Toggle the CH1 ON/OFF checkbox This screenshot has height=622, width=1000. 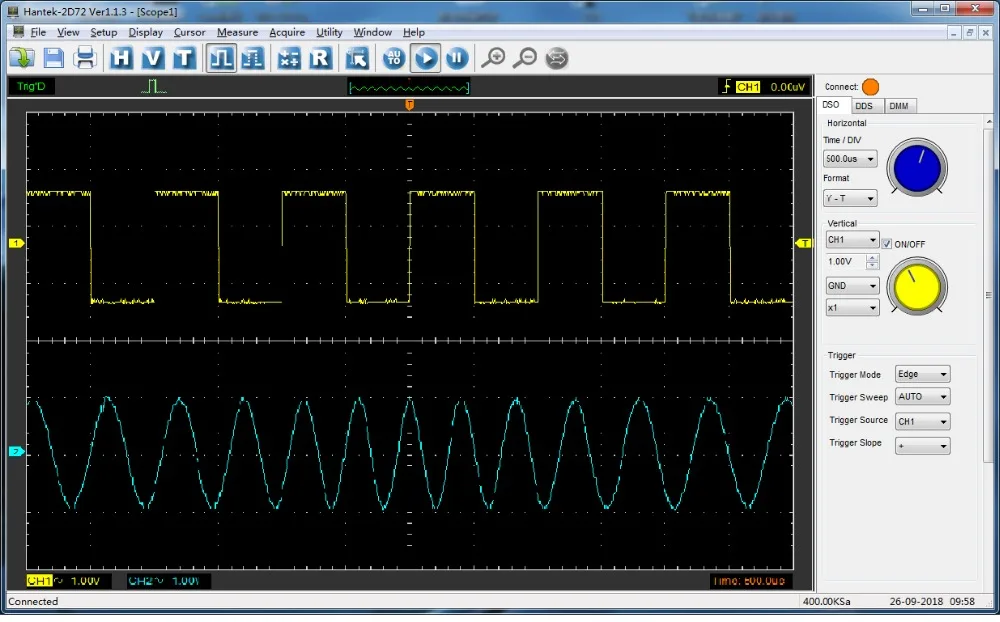pyautogui.click(x=888, y=243)
